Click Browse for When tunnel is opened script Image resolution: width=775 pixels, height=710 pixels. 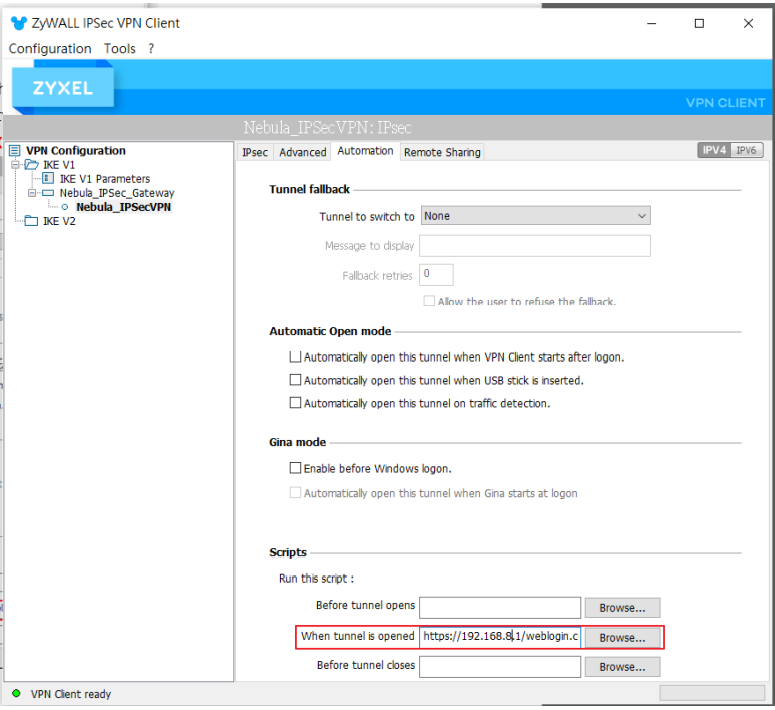tap(622, 637)
